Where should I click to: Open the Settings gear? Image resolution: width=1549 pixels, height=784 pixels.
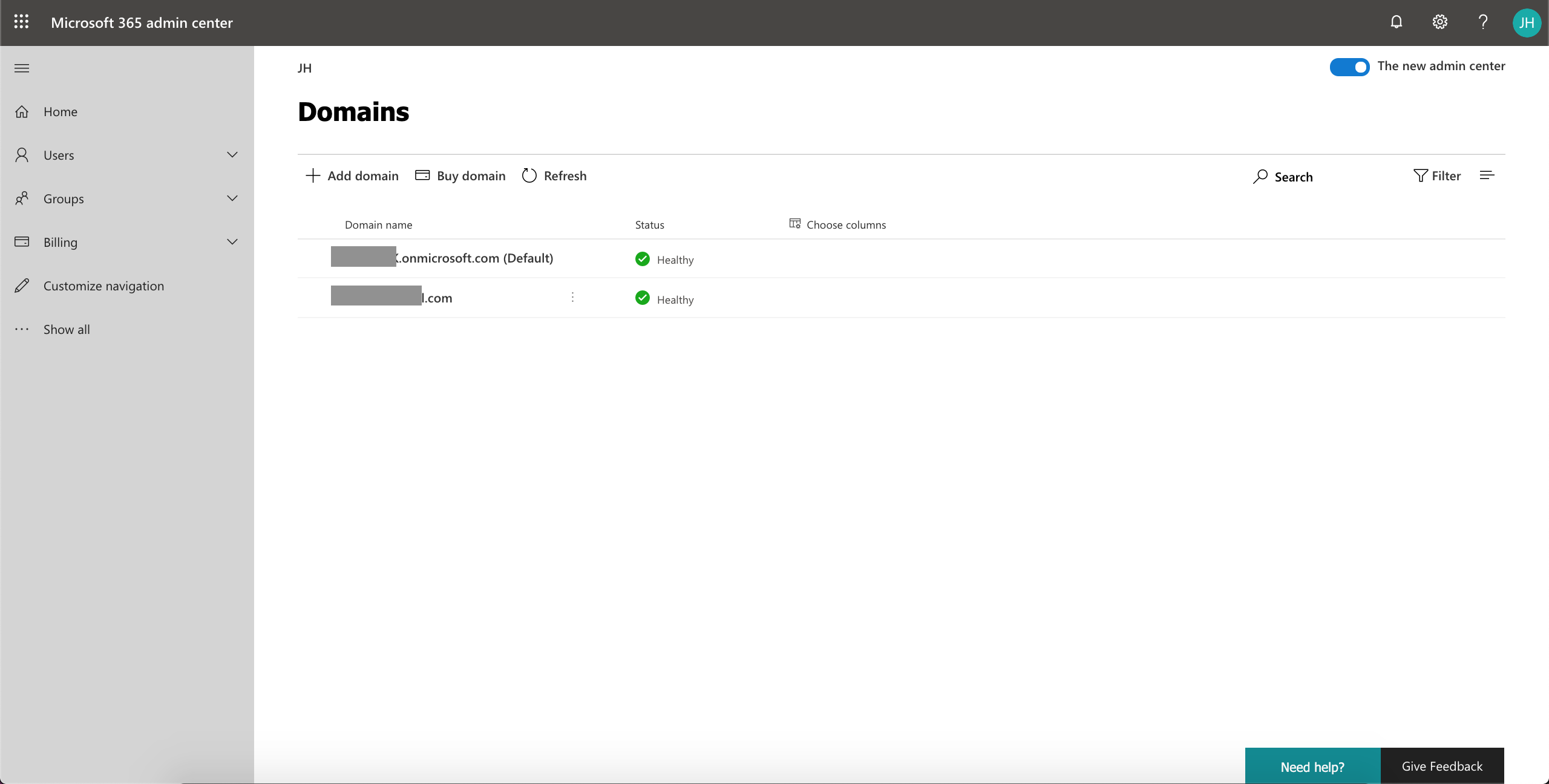click(x=1439, y=22)
